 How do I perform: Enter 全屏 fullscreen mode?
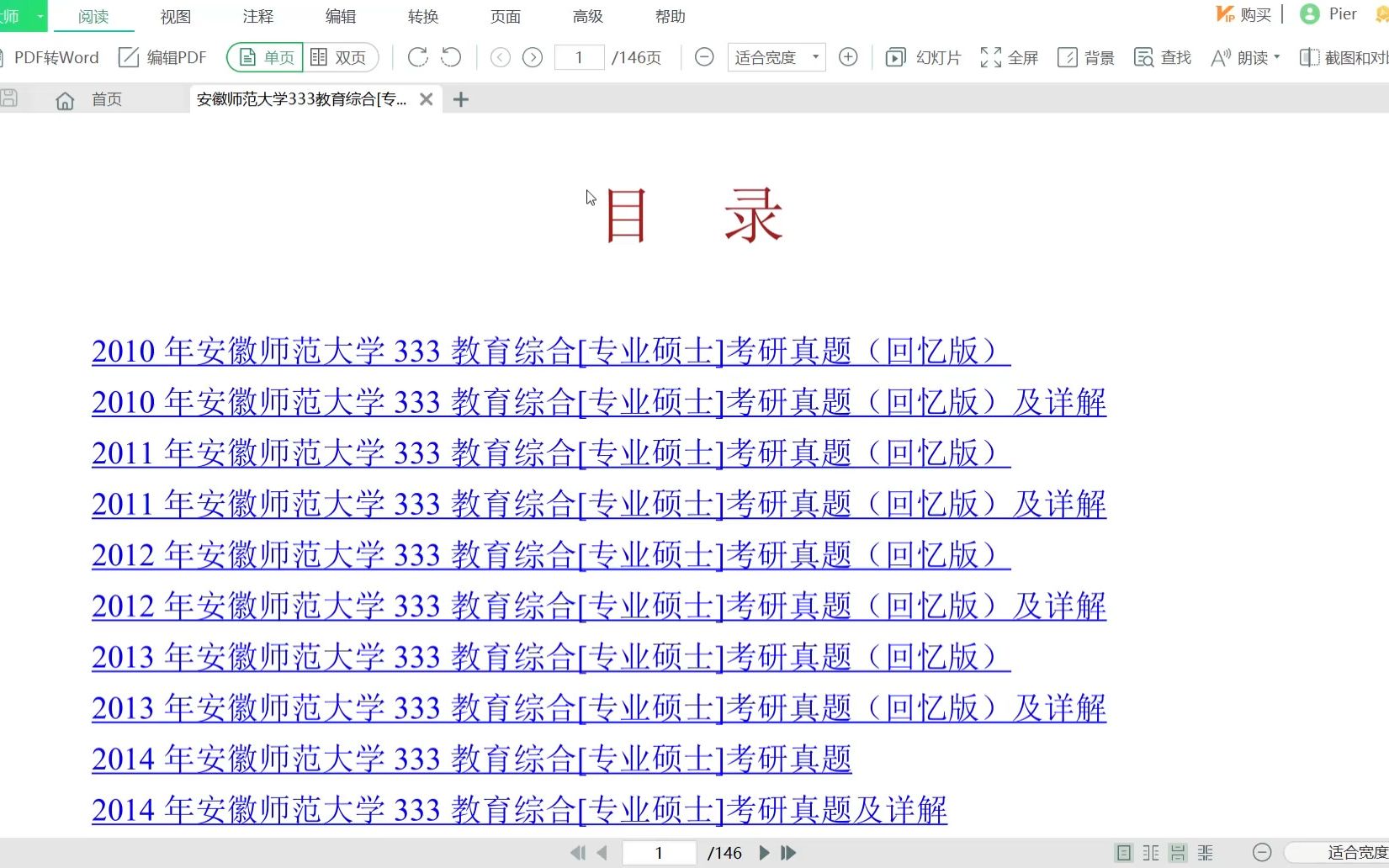click(1009, 57)
